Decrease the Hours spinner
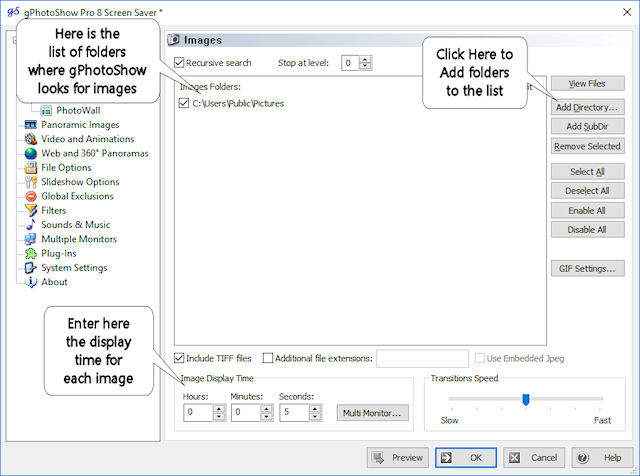This screenshot has height=476, width=640. tap(219, 417)
